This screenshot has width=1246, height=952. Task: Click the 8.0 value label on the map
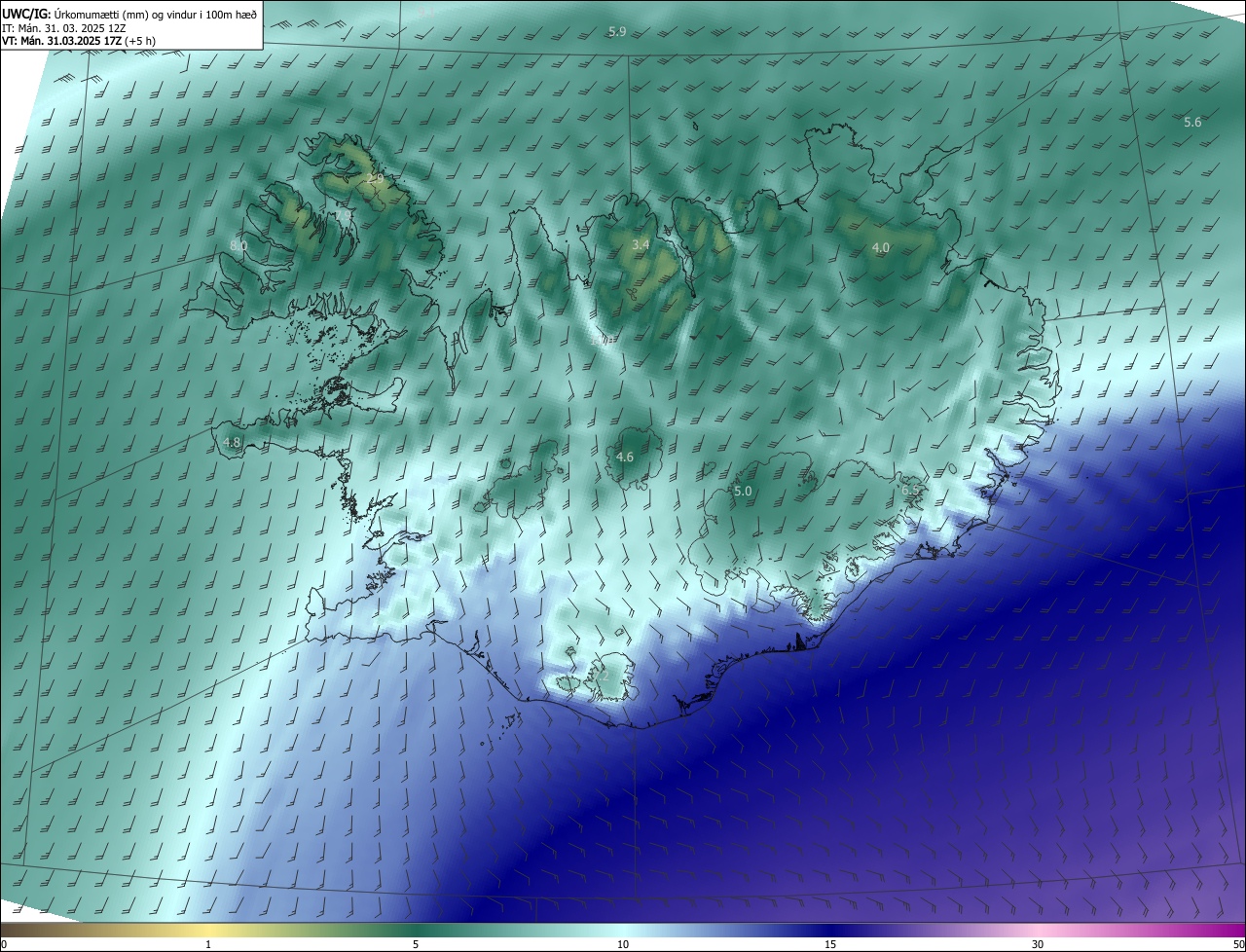point(238,246)
